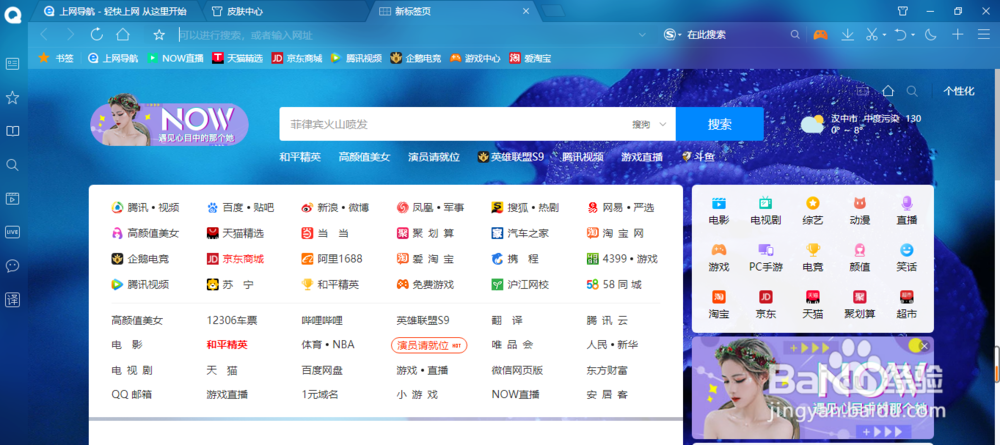Toggle night mode with the moon icon

pos(930,34)
